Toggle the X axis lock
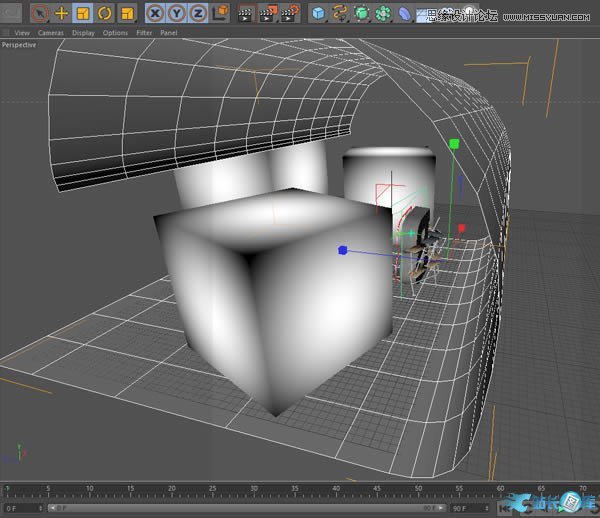Screen dimensions: 600x518 (156, 14)
